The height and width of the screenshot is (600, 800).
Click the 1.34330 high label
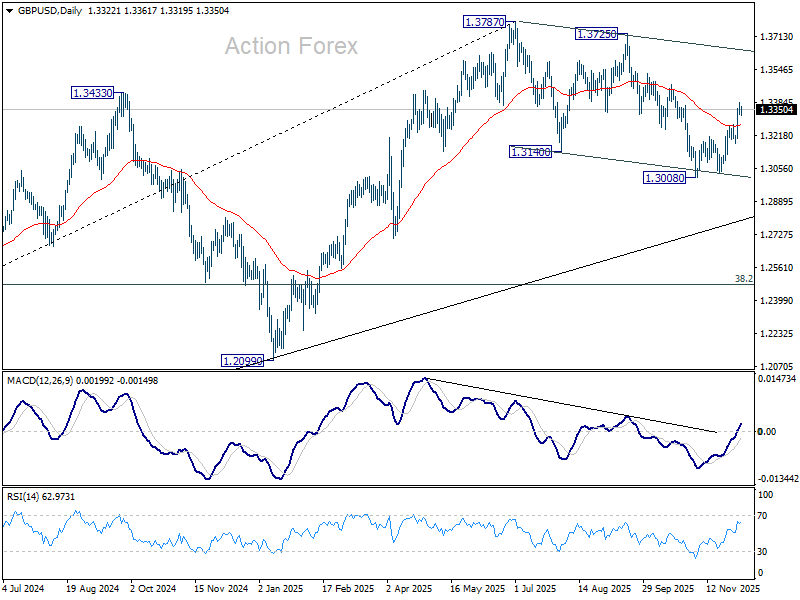pyautogui.click(x=92, y=93)
